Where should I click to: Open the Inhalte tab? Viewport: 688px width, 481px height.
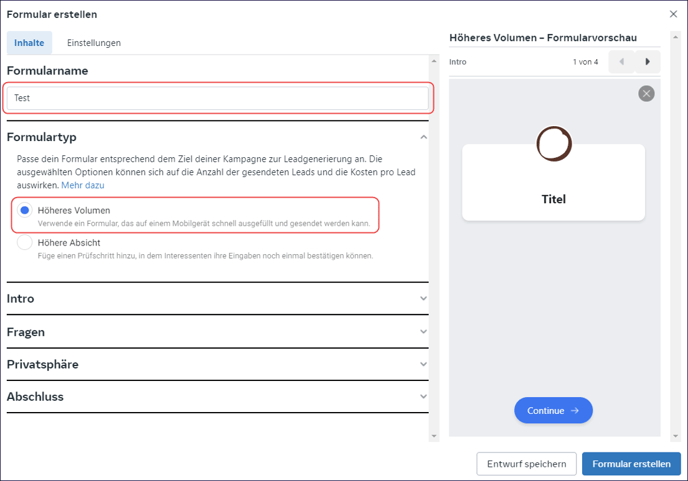(29, 43)
